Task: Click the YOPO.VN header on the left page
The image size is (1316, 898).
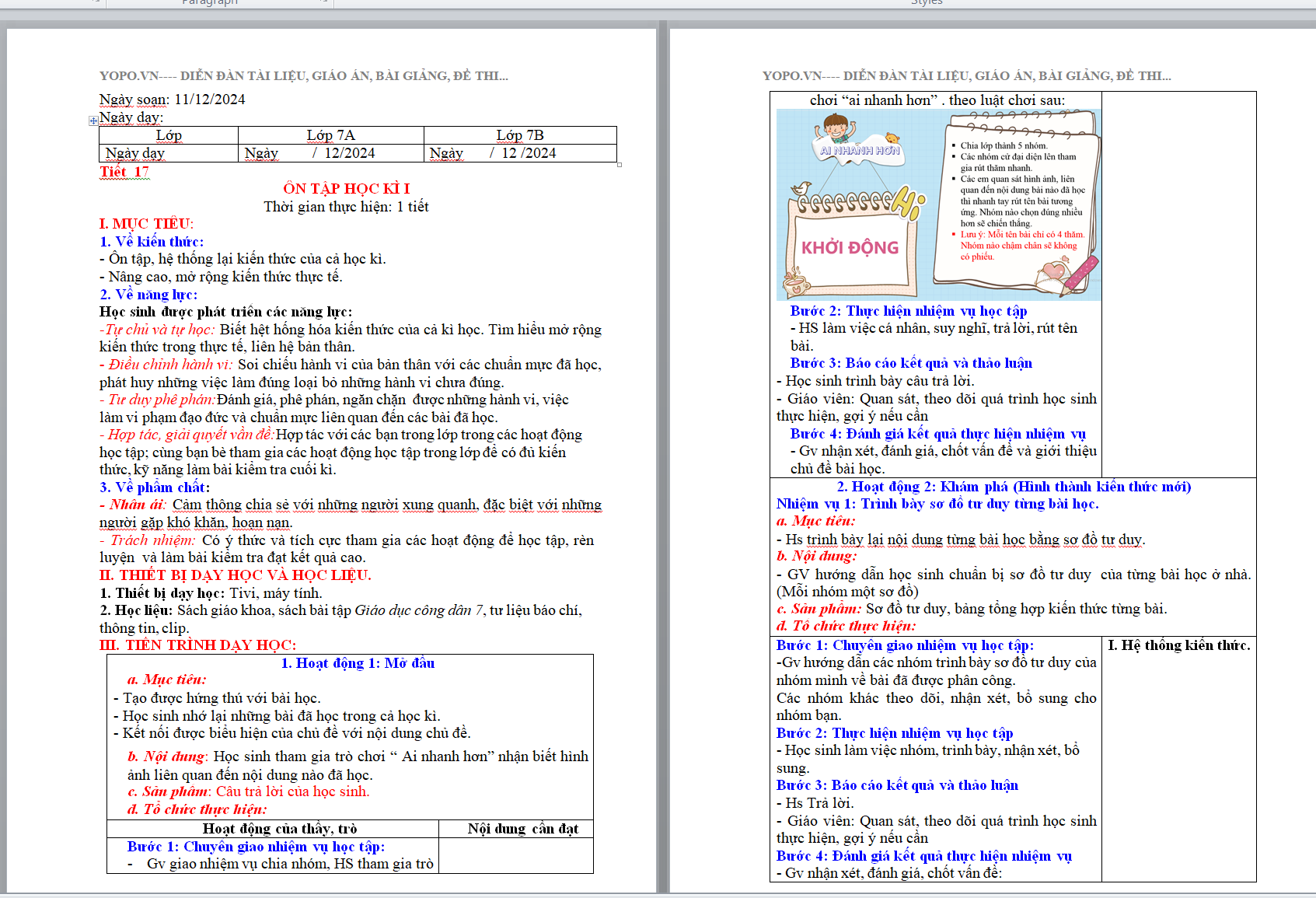Action: tap(303, 75)
